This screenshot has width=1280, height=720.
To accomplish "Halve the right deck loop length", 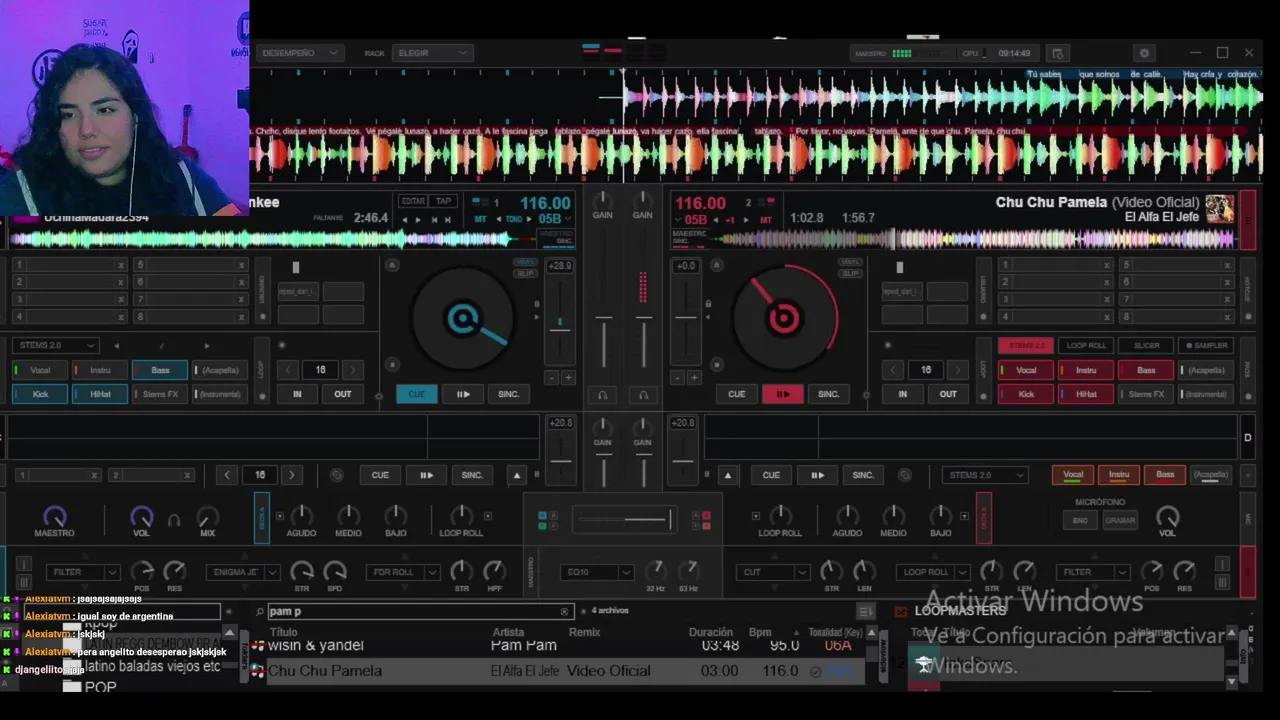I will (895, 370).
